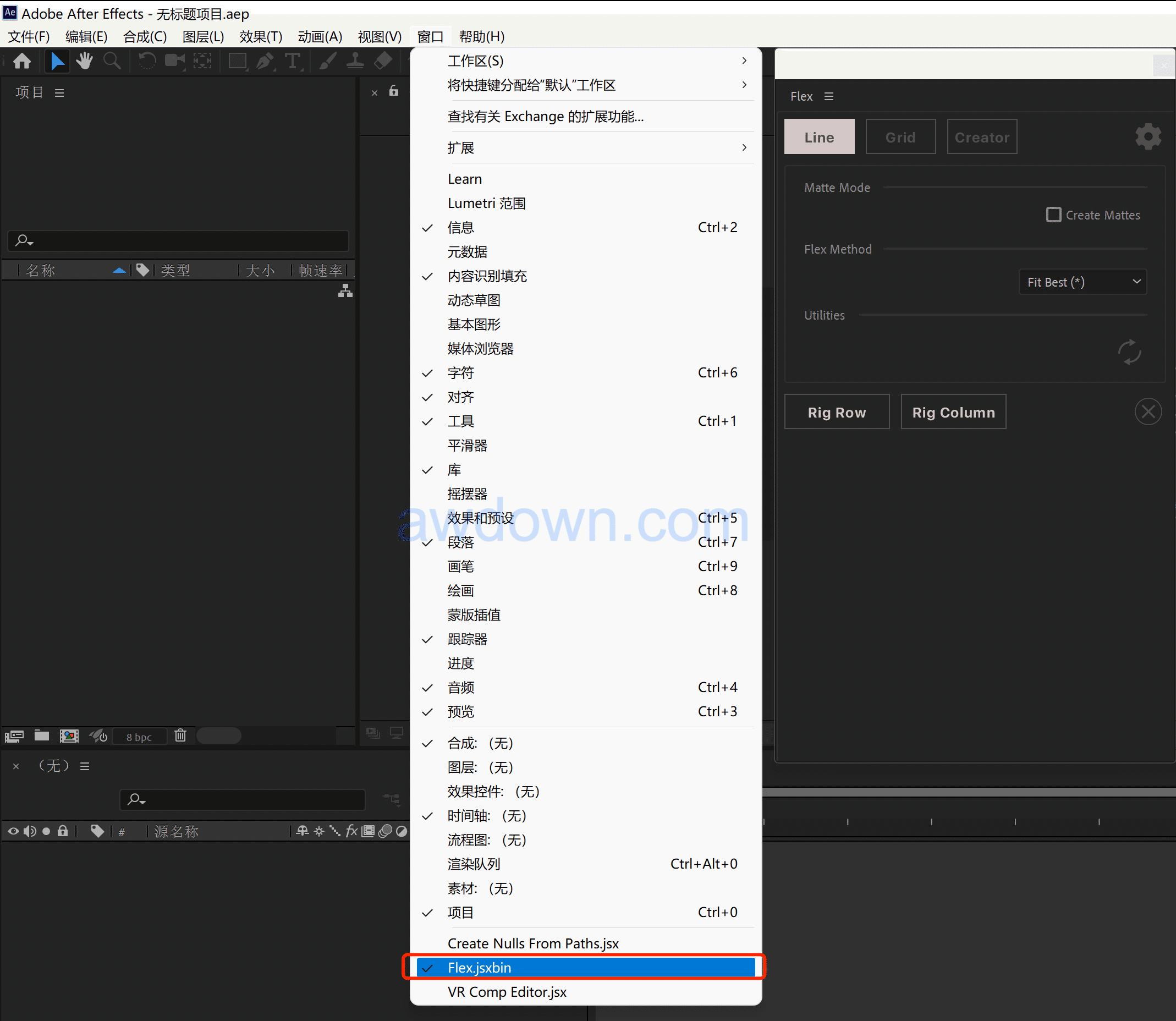Select the Hand tool in toolbar
The image size is (1176, 1021).
click(x=85, y=61)
